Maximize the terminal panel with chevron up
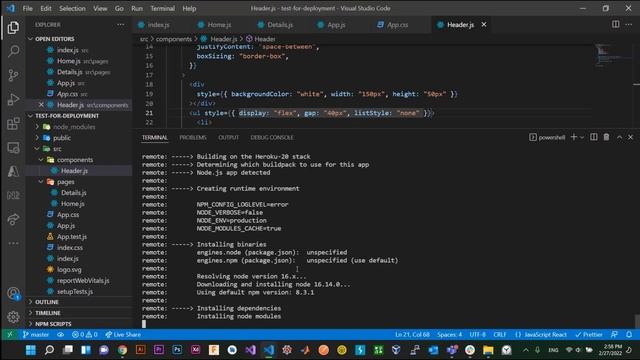 coord(619,137)
